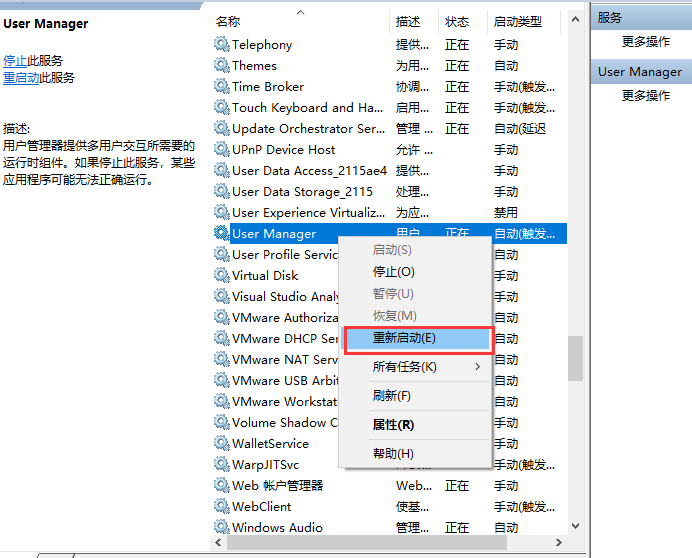
Task: Select the WalletService name
Action: pos(271,444)
